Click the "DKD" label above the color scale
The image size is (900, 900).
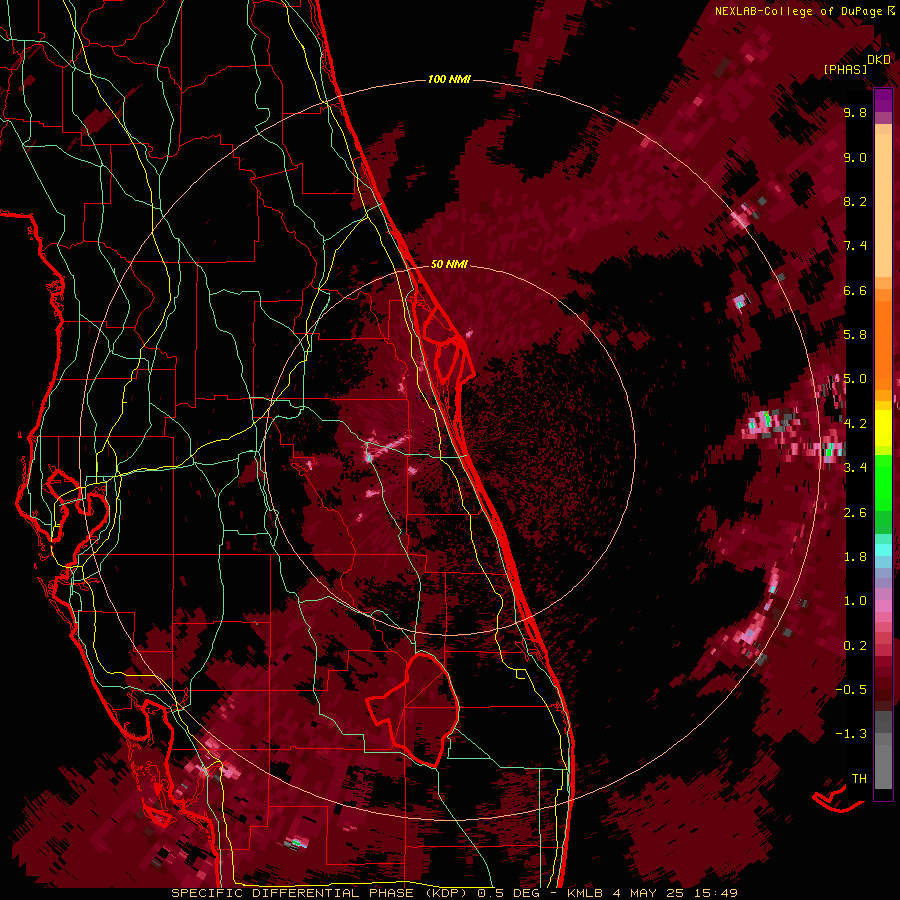879,60
